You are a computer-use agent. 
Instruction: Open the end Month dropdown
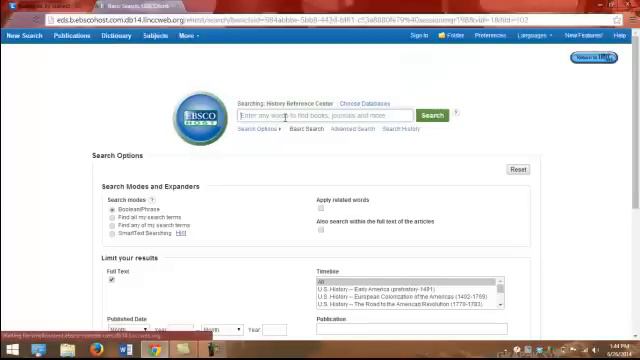pos(222,329)
